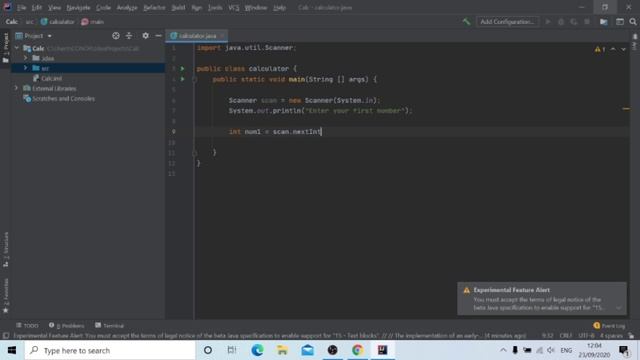Click the fold end marker at line 11

tap(195, 153)
